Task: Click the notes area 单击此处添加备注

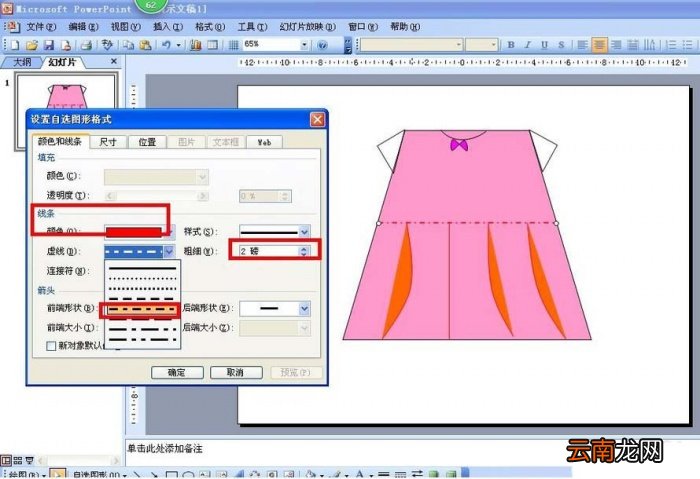Action: pyautogui.click(x=165, y=448)
